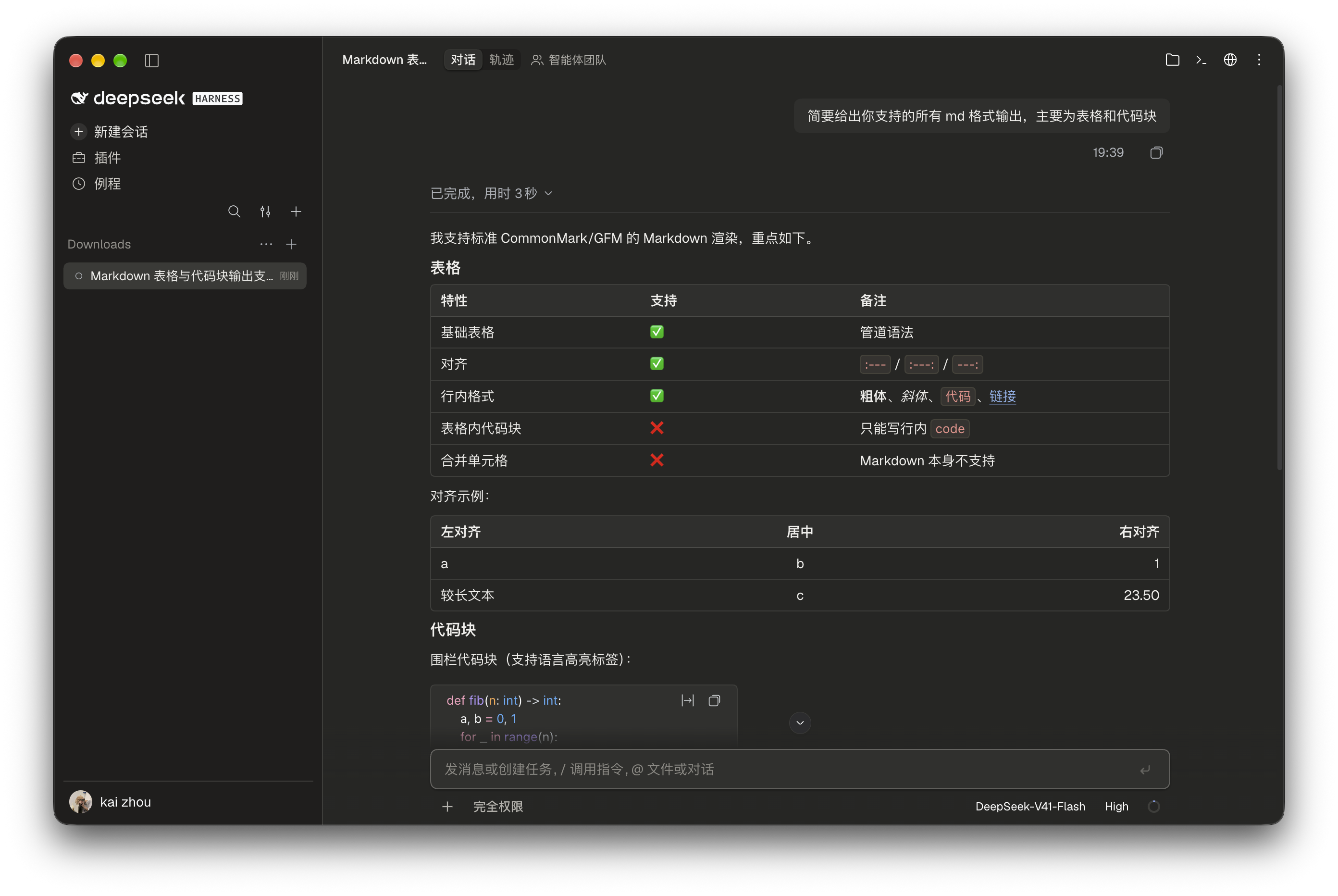Open the 智能体团队 tab
Screen dimensions: 1338x896
tap(569, 60)
